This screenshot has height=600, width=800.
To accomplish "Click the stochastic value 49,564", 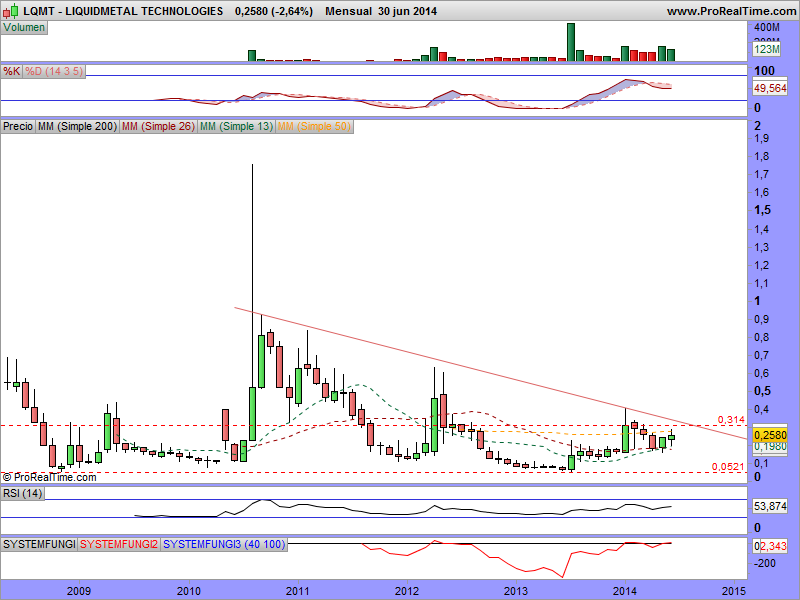I will coord(770,88).
